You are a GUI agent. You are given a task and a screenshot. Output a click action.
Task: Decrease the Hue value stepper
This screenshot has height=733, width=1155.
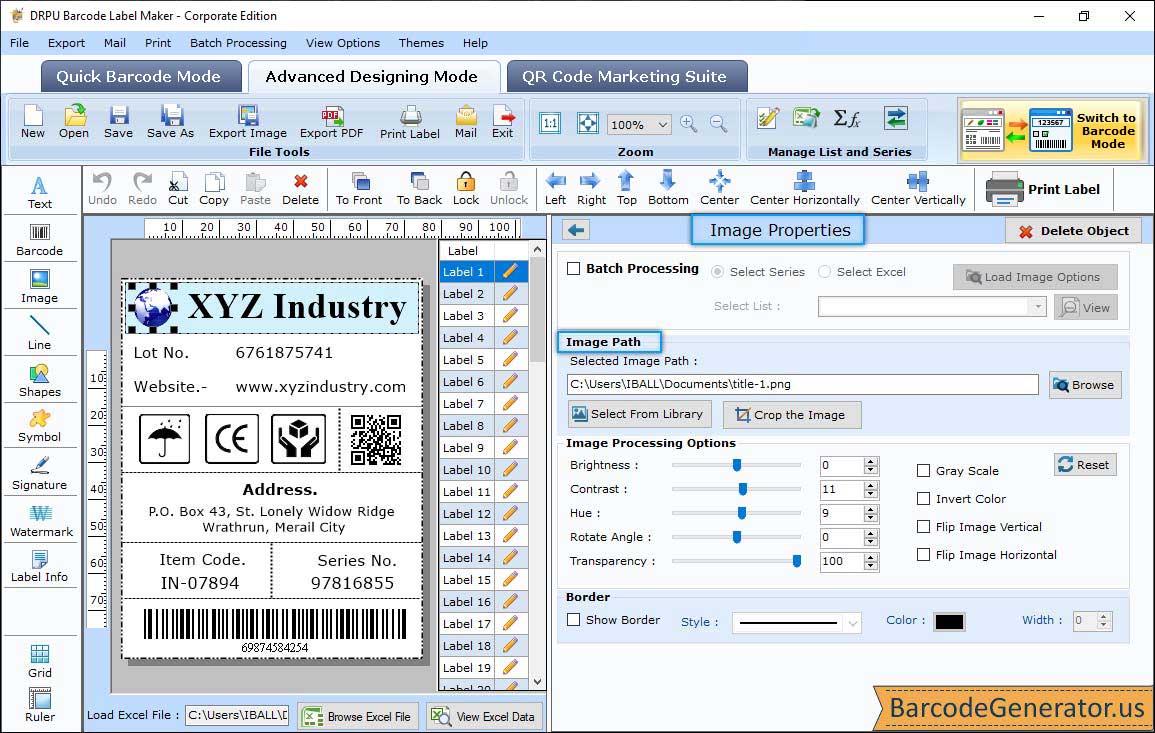tap(871, 518)
